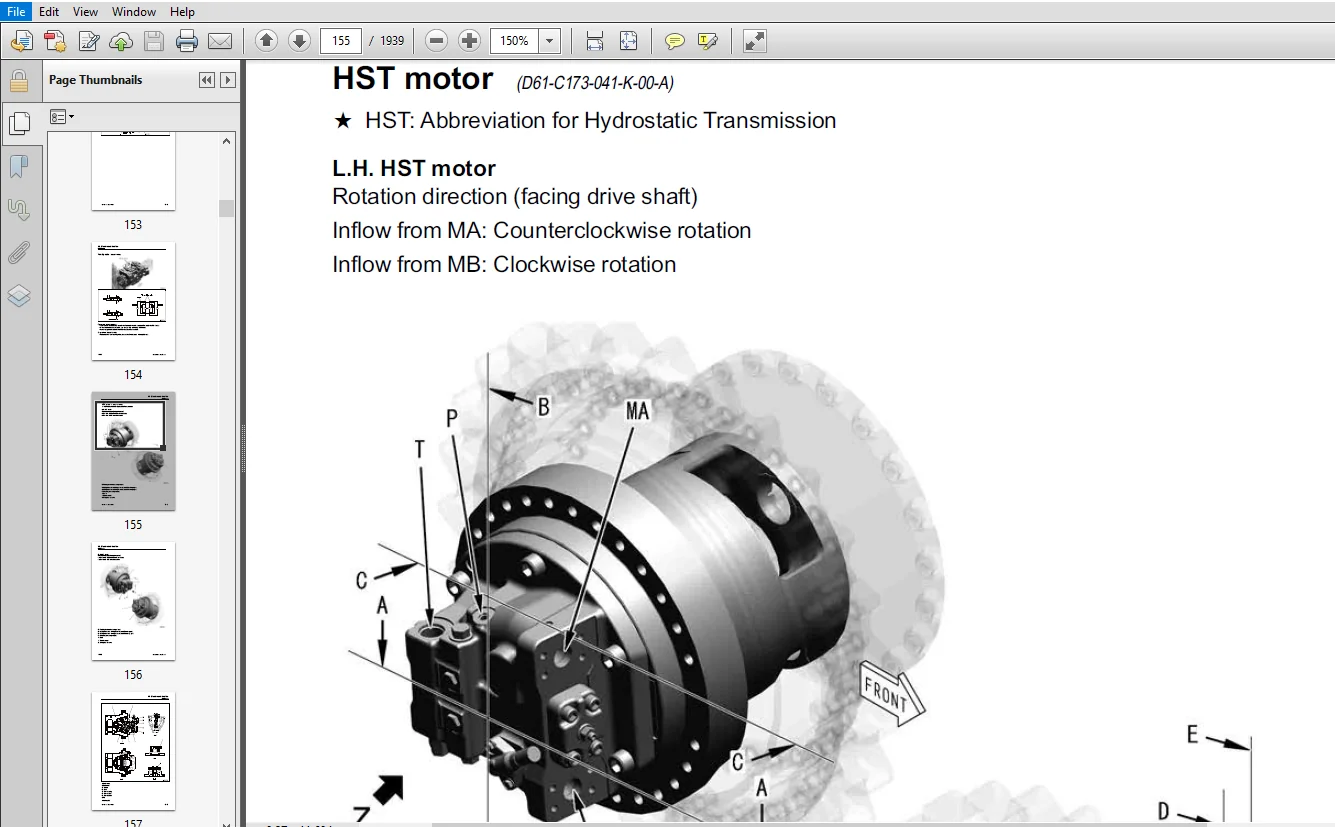Open the Help menu

point(182,11)
